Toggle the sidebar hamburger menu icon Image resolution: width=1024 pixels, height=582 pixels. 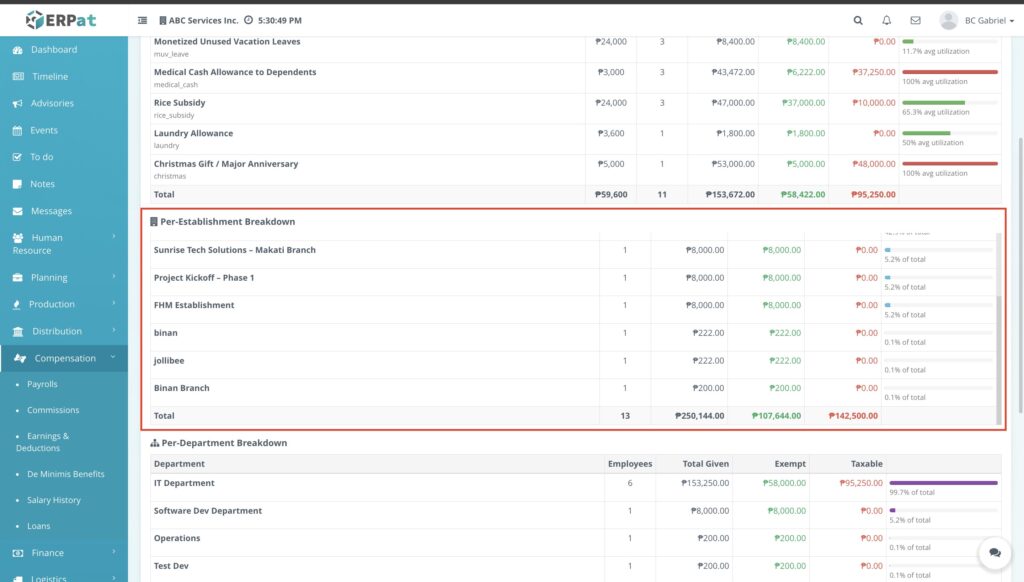(142, 20)
